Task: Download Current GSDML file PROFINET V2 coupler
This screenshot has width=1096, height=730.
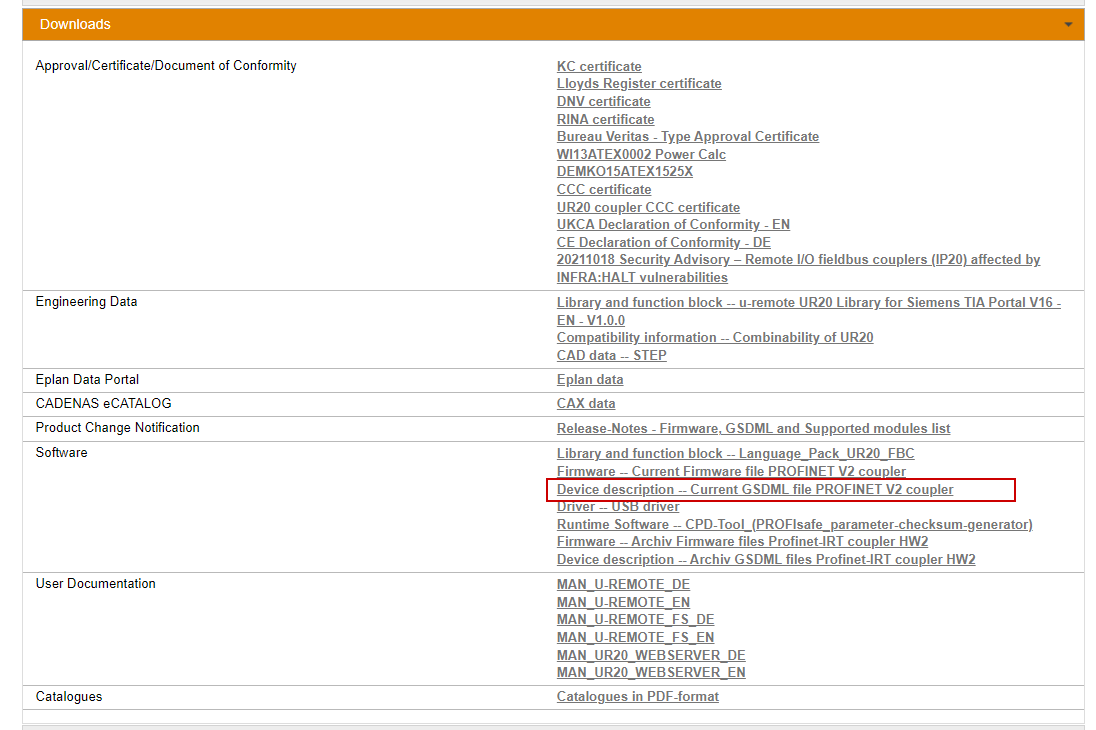Action: coord(755,489)
